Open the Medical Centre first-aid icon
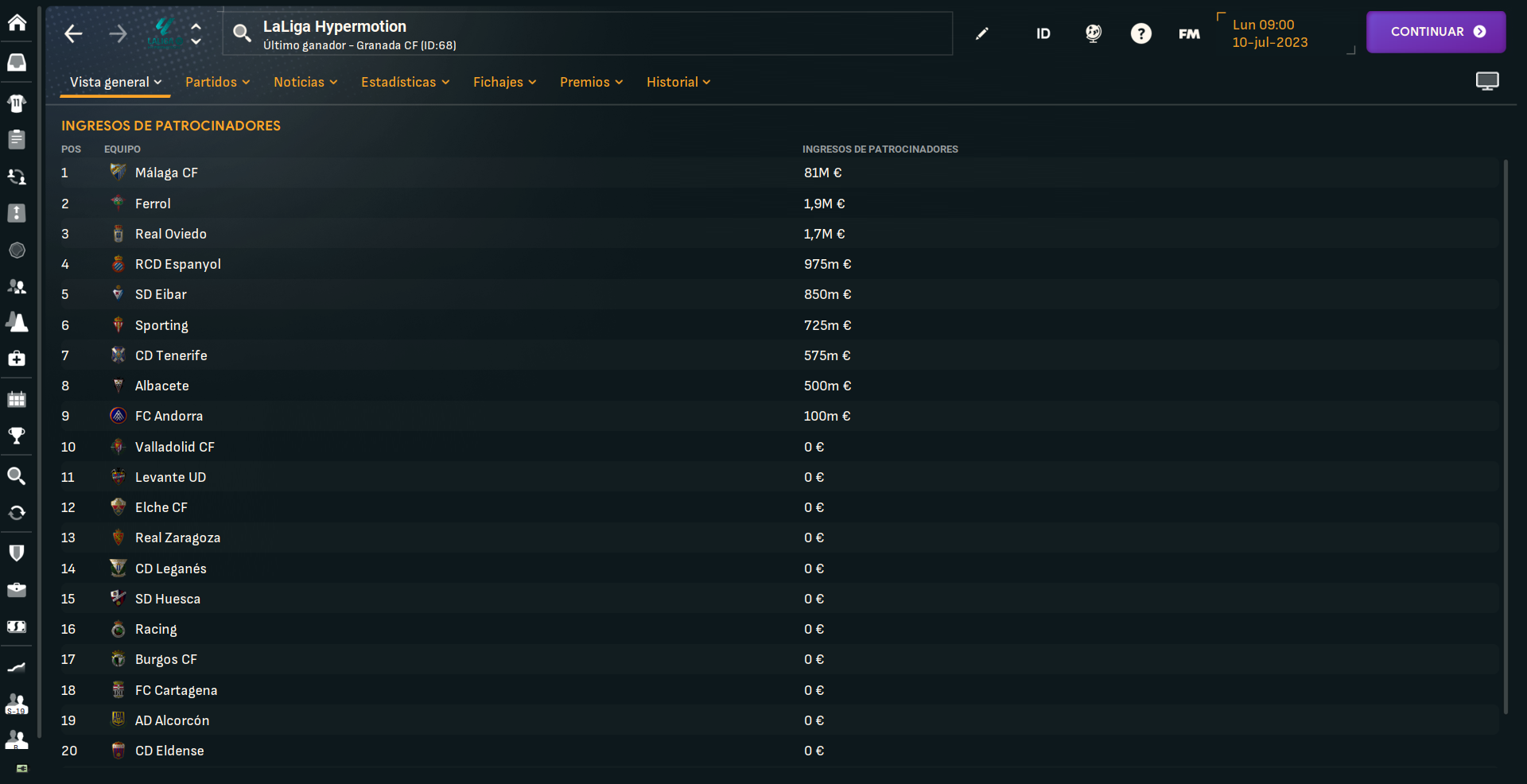This screenshot has width=1527, height=784. pyautogui.click(x=17, y=359)
